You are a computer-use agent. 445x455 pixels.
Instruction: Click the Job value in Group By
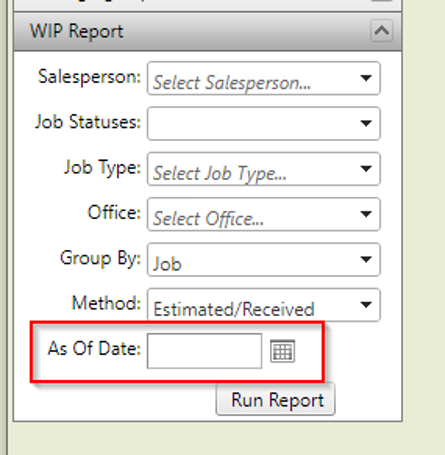(x=167, y=264)
